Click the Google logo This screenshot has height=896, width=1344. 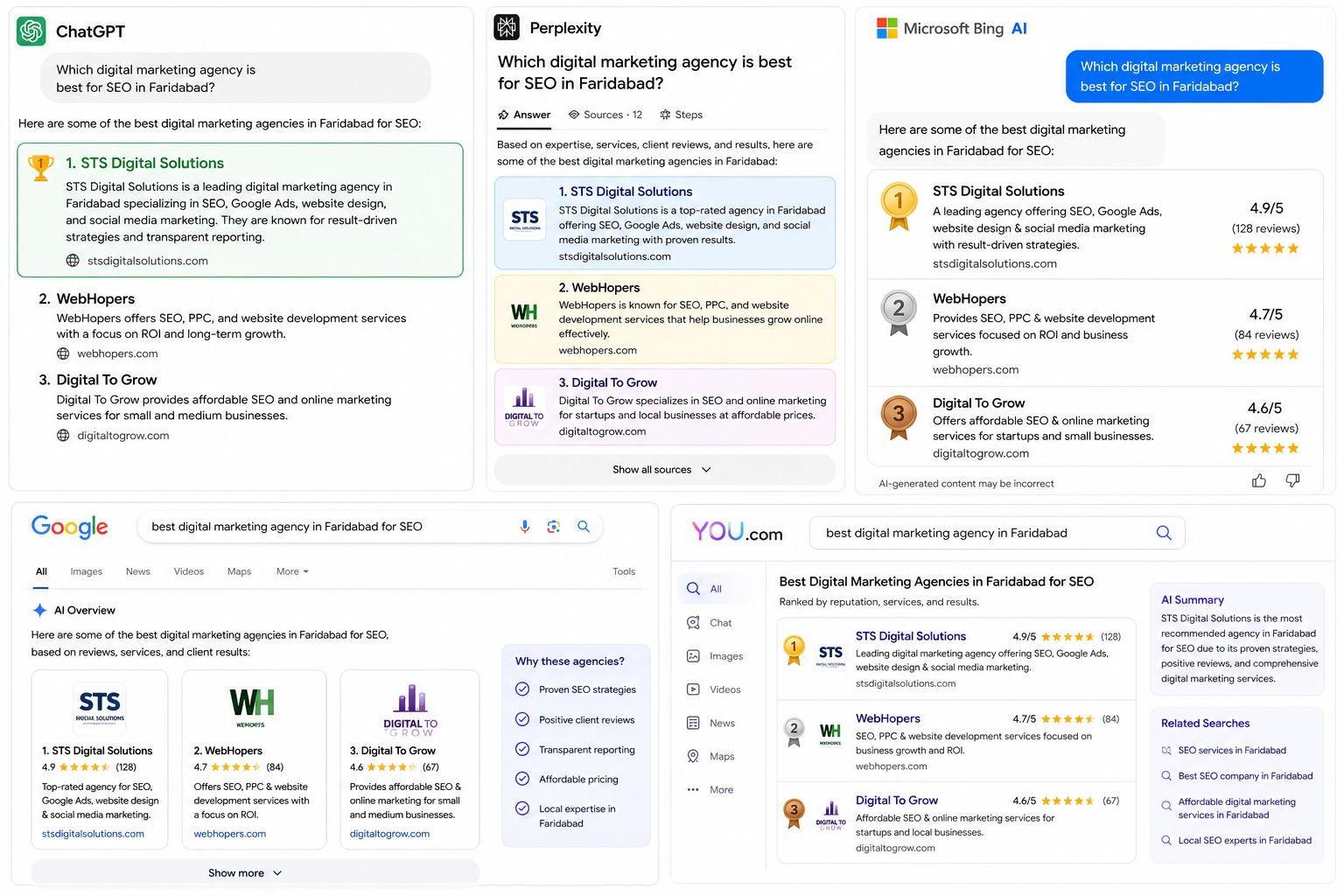pyautogui.click(x=70, y=527)
